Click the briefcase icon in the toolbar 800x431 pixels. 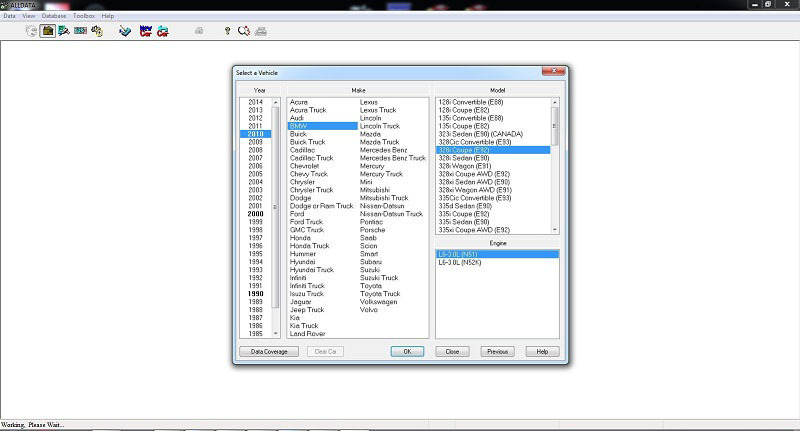click(x=48, y=31)
